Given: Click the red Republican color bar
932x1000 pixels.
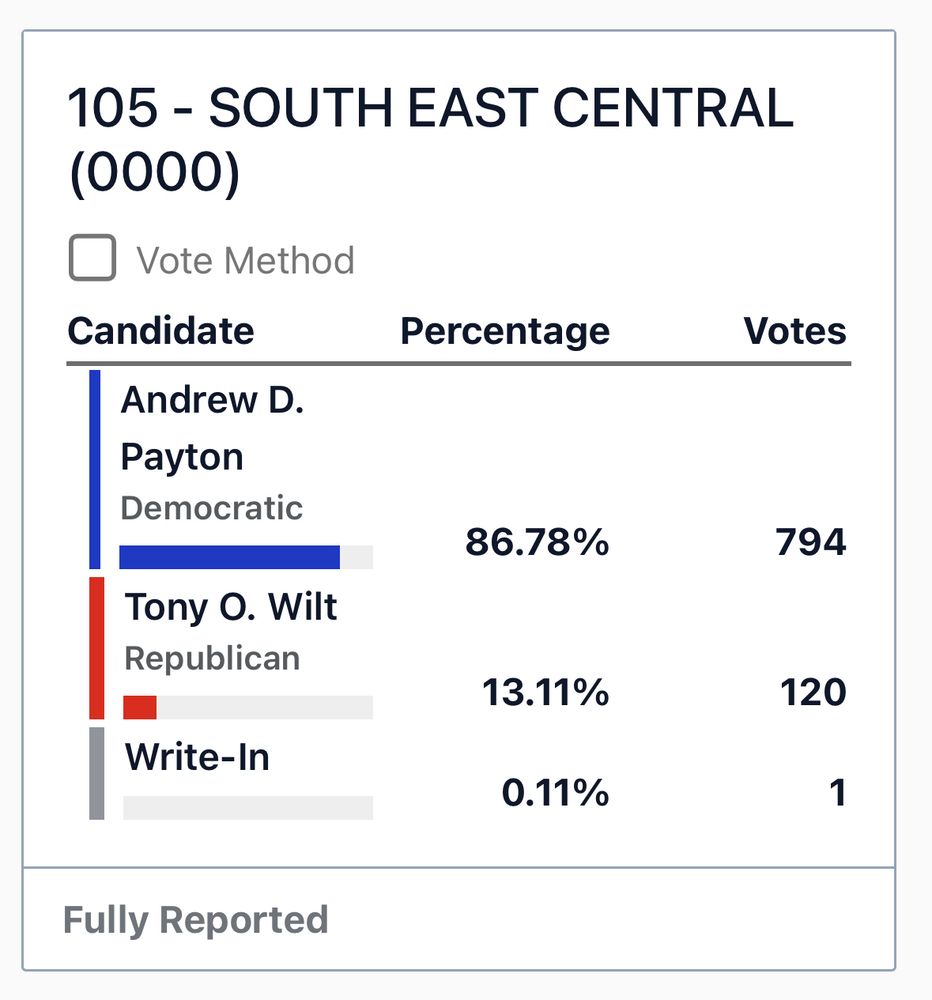Looking at the screenshot, I should tap(96, 648).
